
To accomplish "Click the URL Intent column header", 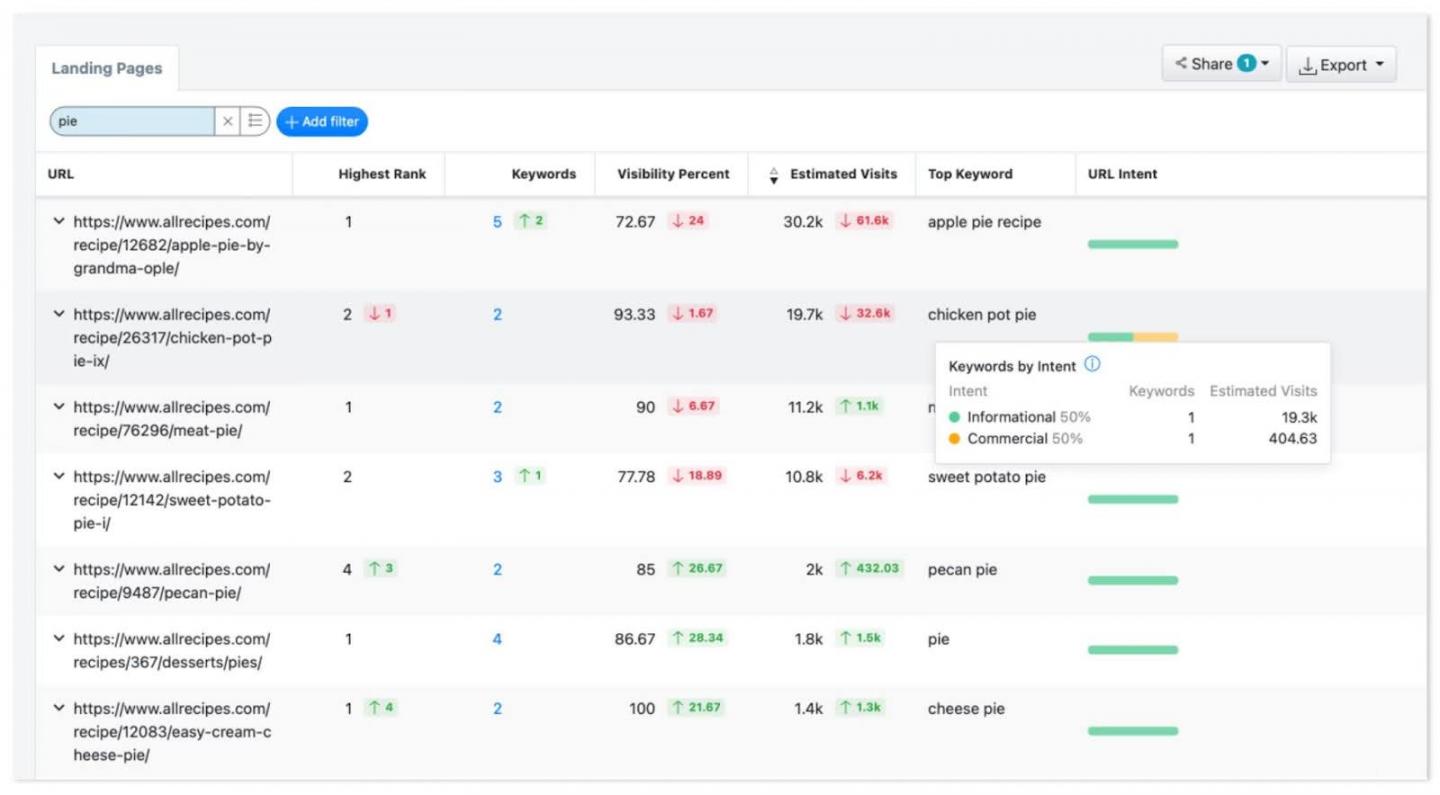I will [x=1123, y=174].
